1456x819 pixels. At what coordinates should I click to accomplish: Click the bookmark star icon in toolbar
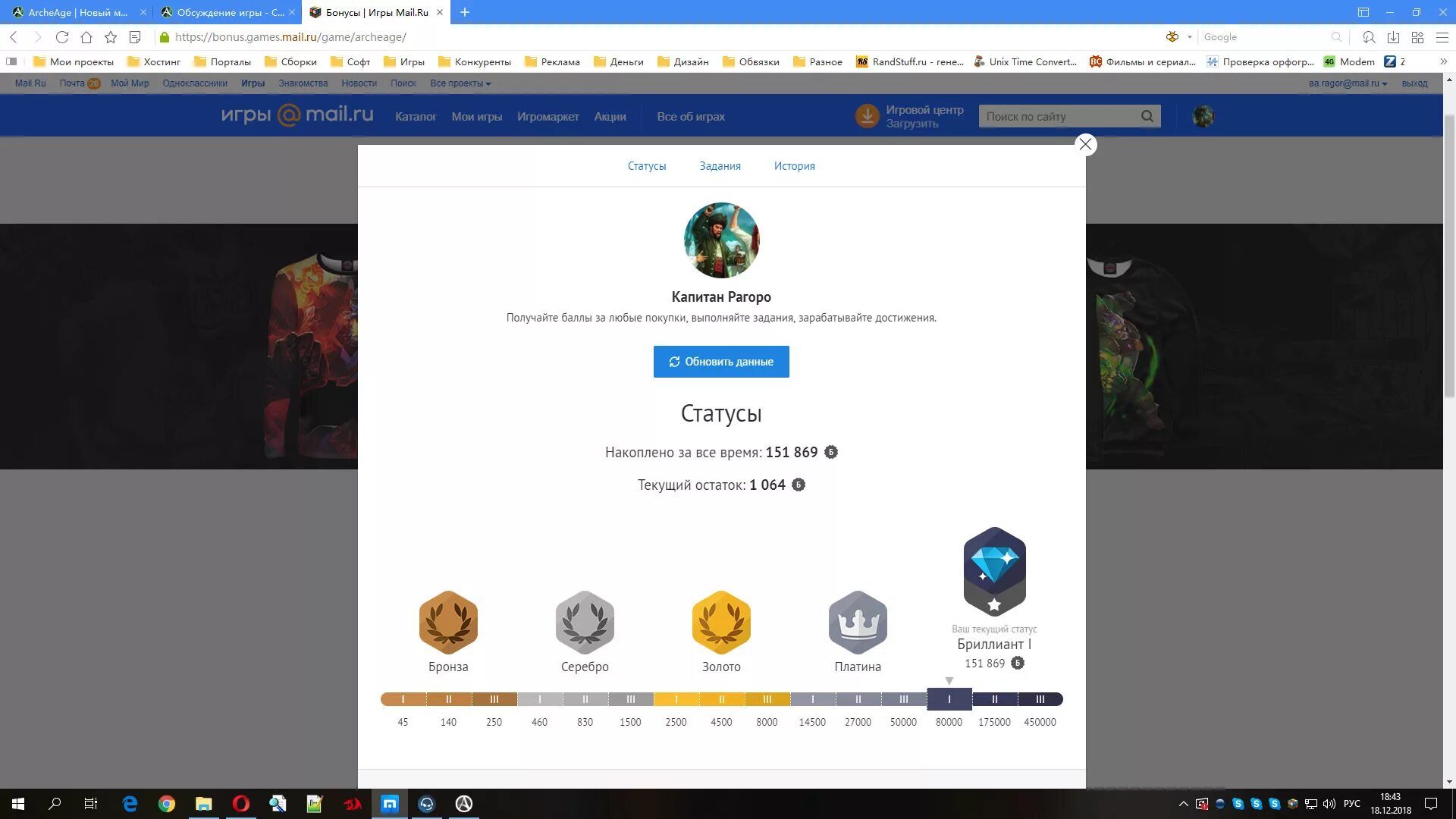[x=111, y=37]
